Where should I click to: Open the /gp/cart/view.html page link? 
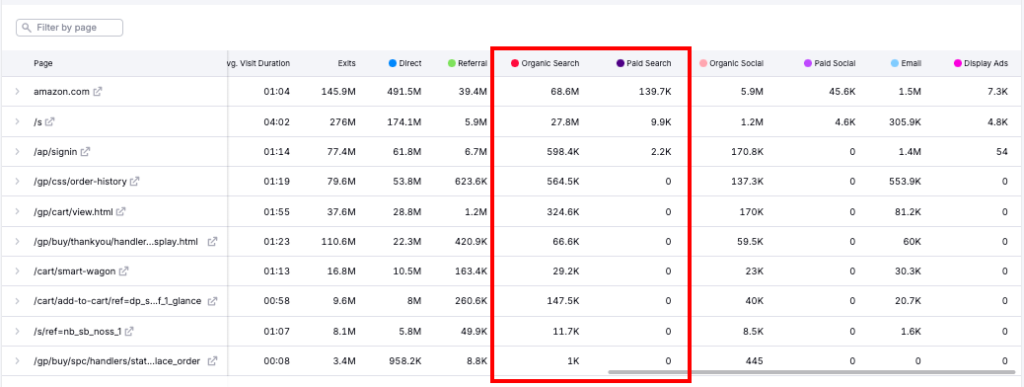pos(73,211)
